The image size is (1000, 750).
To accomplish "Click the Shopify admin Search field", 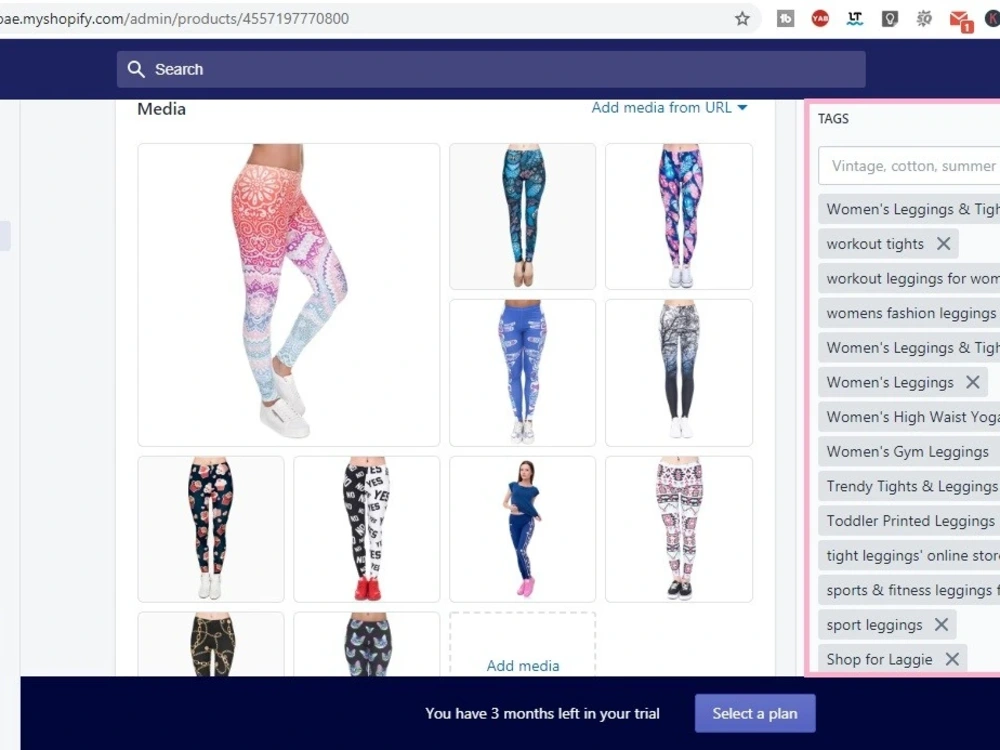I will click(x=490, y=69).
